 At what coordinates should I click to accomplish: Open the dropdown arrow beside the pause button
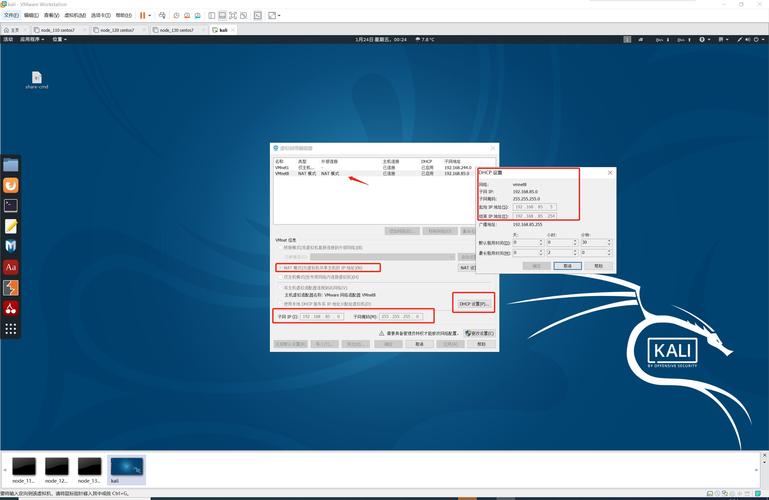150,16
